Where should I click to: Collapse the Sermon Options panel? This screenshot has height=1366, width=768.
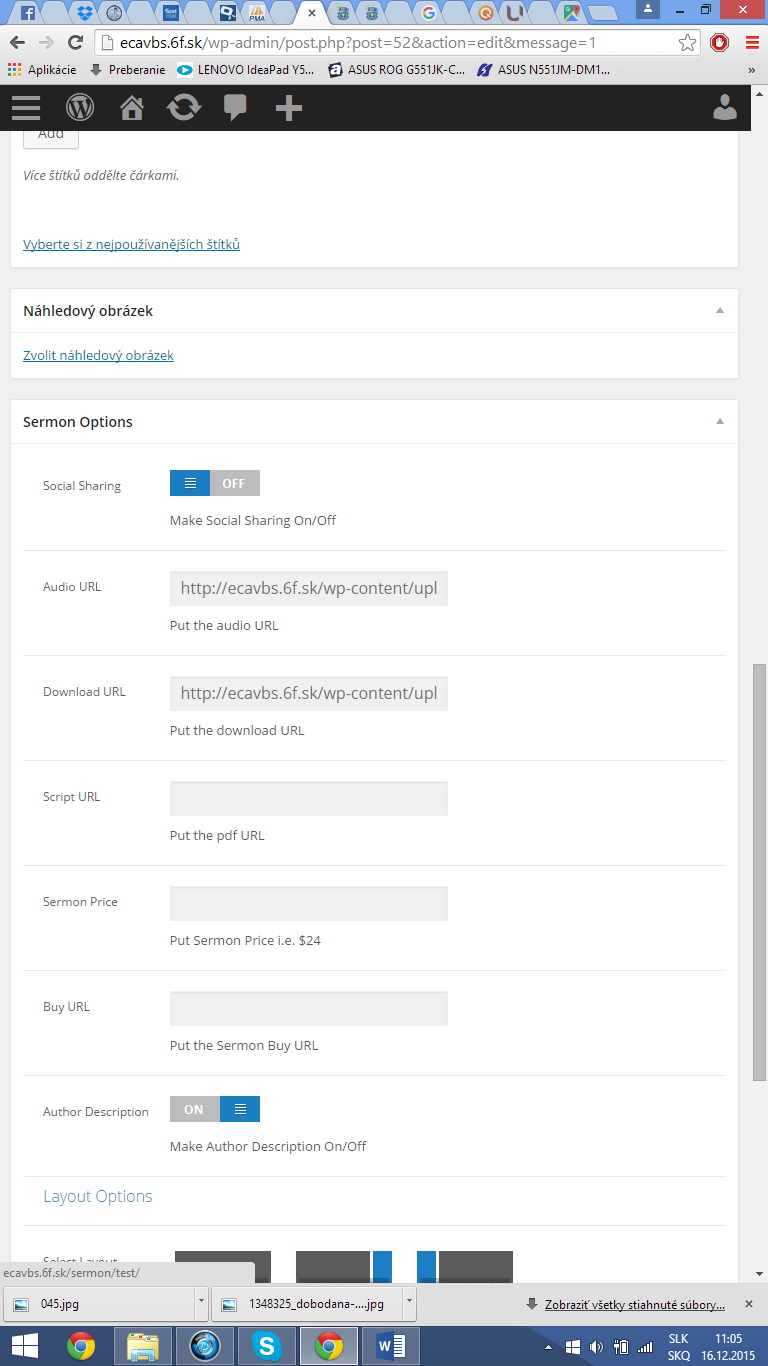pyautogui.click(x=719, y=422)
